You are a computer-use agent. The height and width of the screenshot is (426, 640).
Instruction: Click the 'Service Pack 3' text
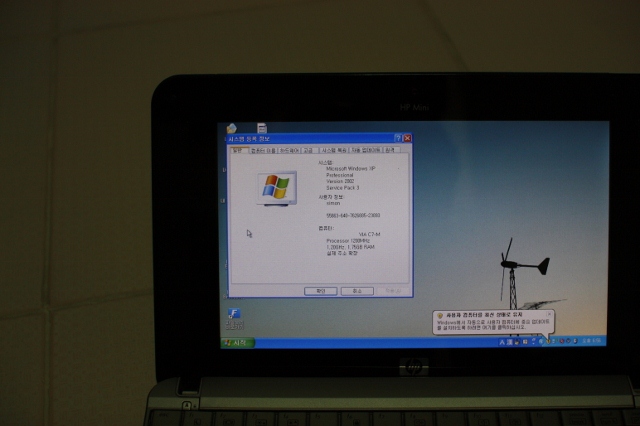pyautogui.click(x=342, y=188)
